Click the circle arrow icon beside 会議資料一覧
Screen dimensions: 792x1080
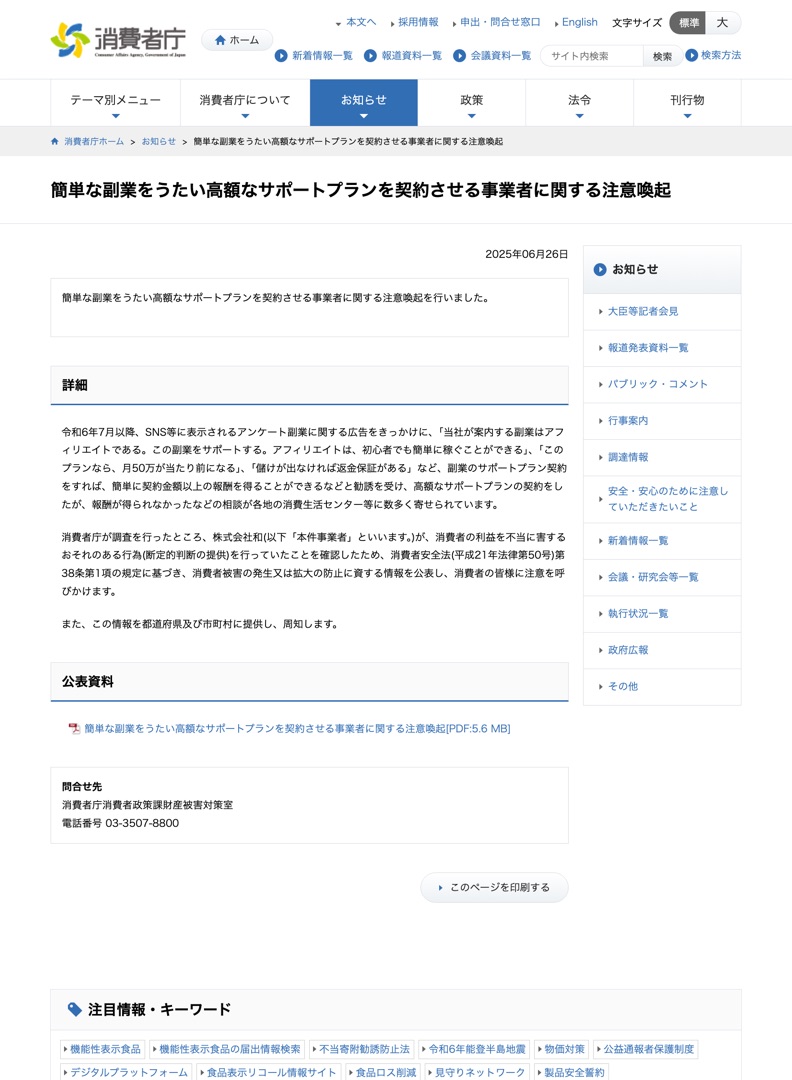coord(459,56)
